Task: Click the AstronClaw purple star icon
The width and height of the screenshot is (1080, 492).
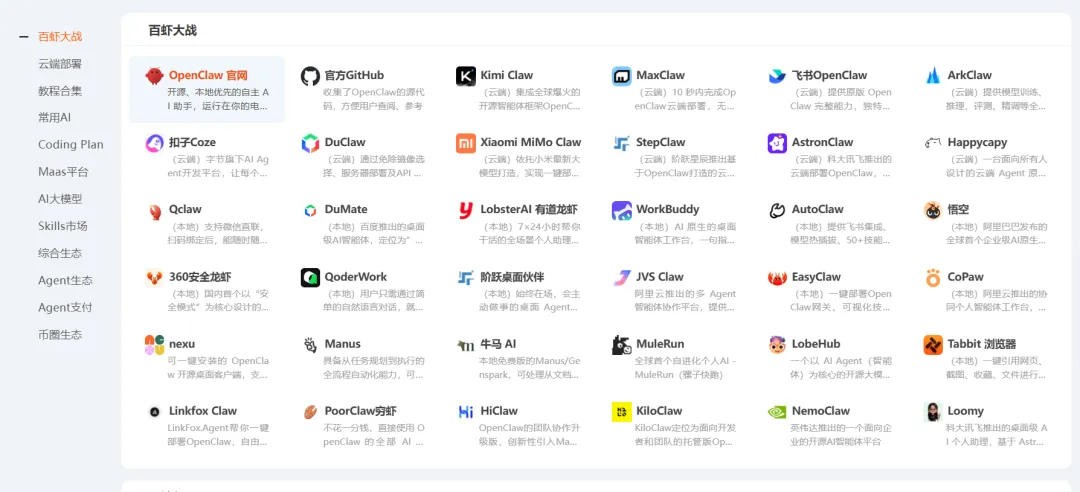Action: click(778, 143)
